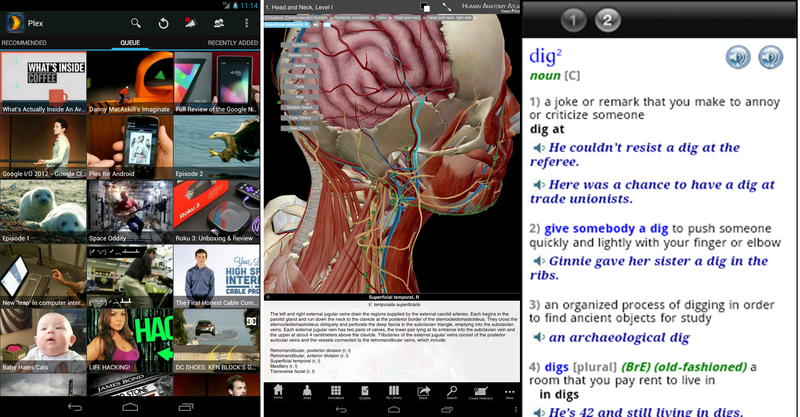Open Episode 1 seal thumbnail
800x417 pixels.
[43, 211]
